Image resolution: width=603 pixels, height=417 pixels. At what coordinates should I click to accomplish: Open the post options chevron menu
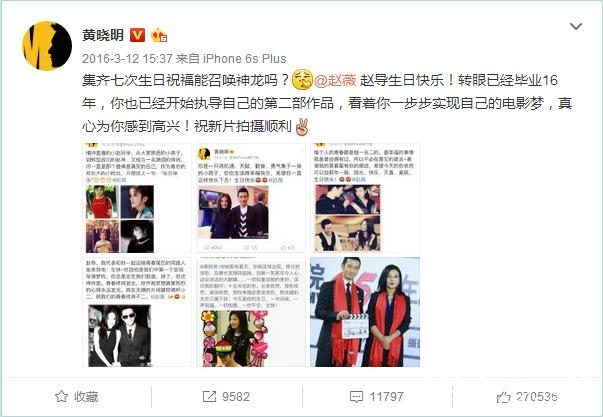(x=575, y=27)
